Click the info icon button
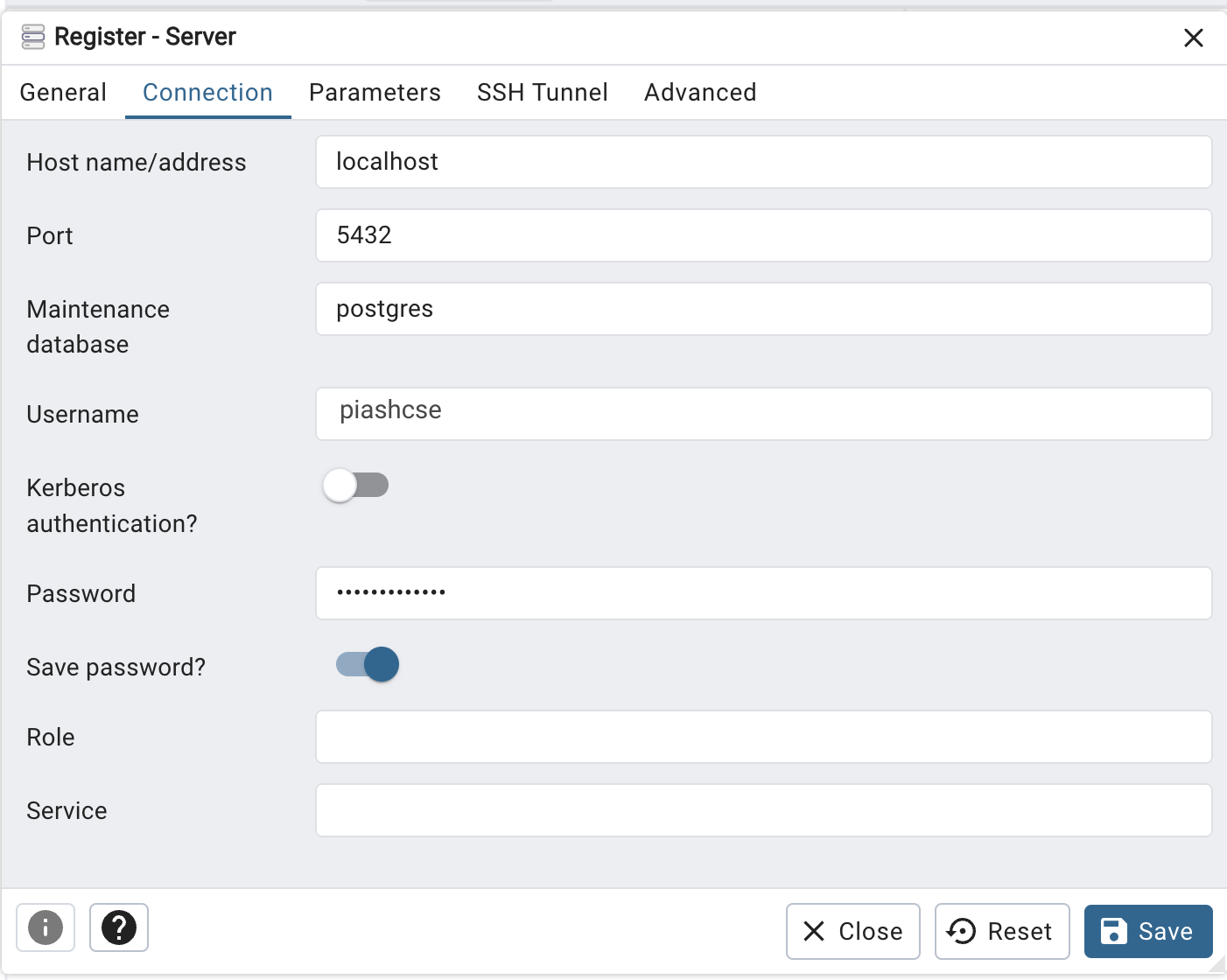The image size is (1227, 980). click(x=46, y=927)
